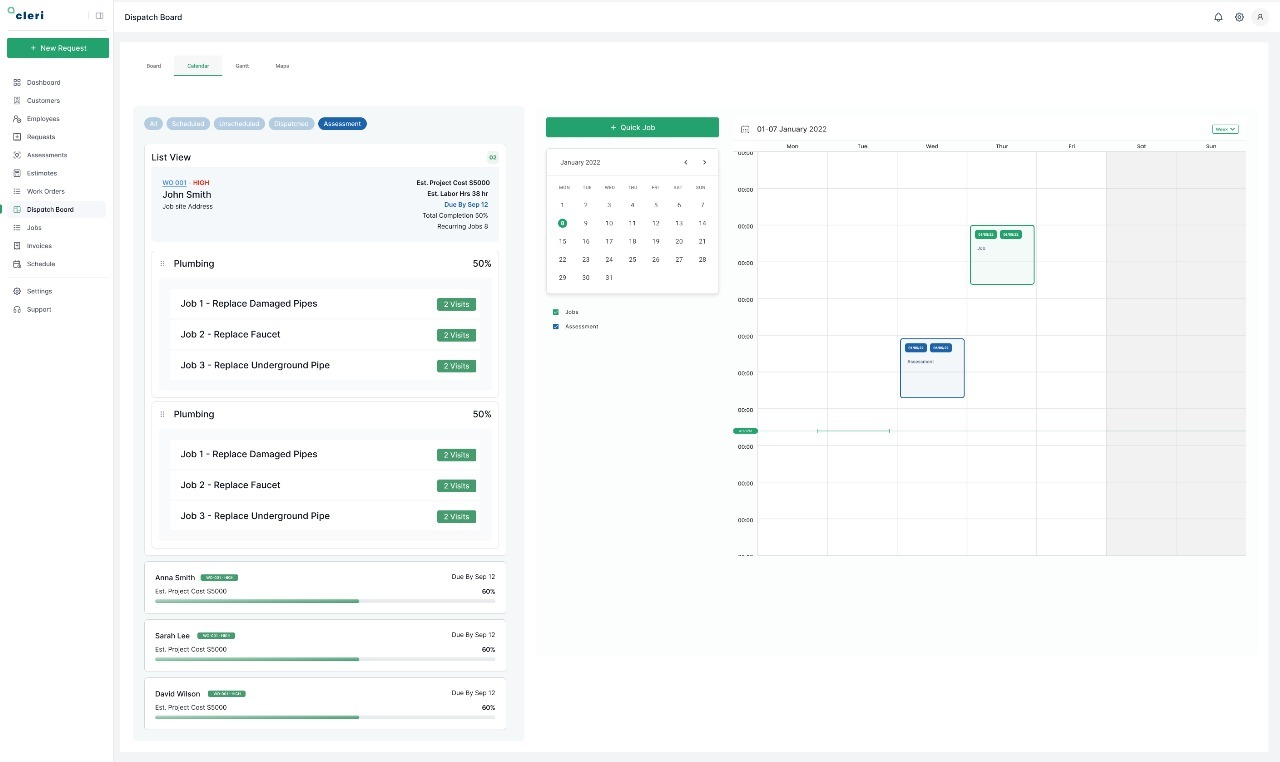Toggle the Scheduled filter chip
This screenshot has width=1280, height=762.
[x=188, y=124]
